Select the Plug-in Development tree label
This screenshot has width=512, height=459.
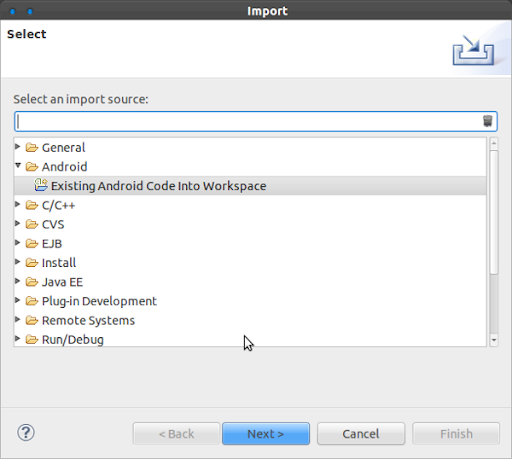tap(99, 301)
